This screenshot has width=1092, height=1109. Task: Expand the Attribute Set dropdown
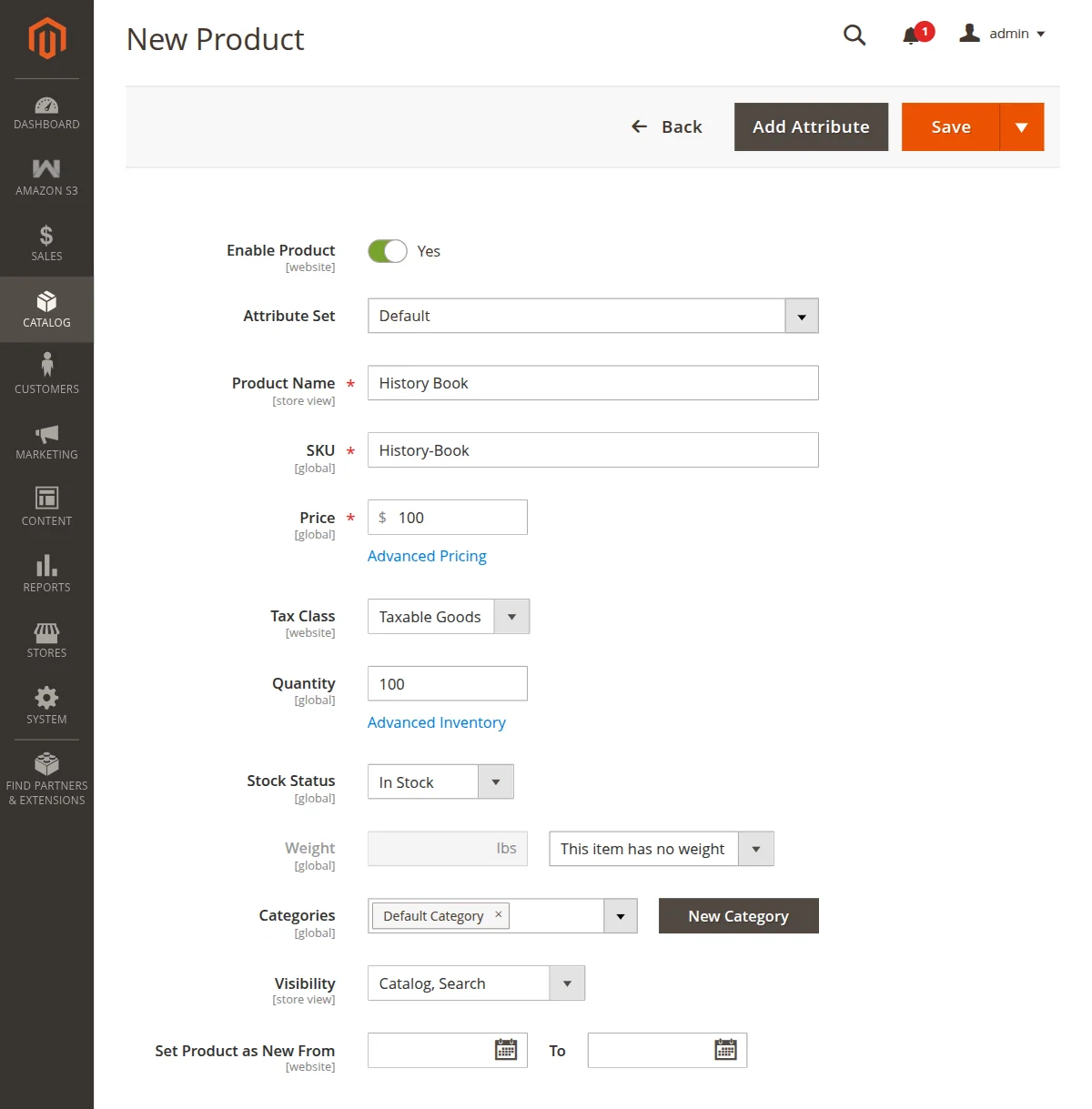[x=801, y=316]
